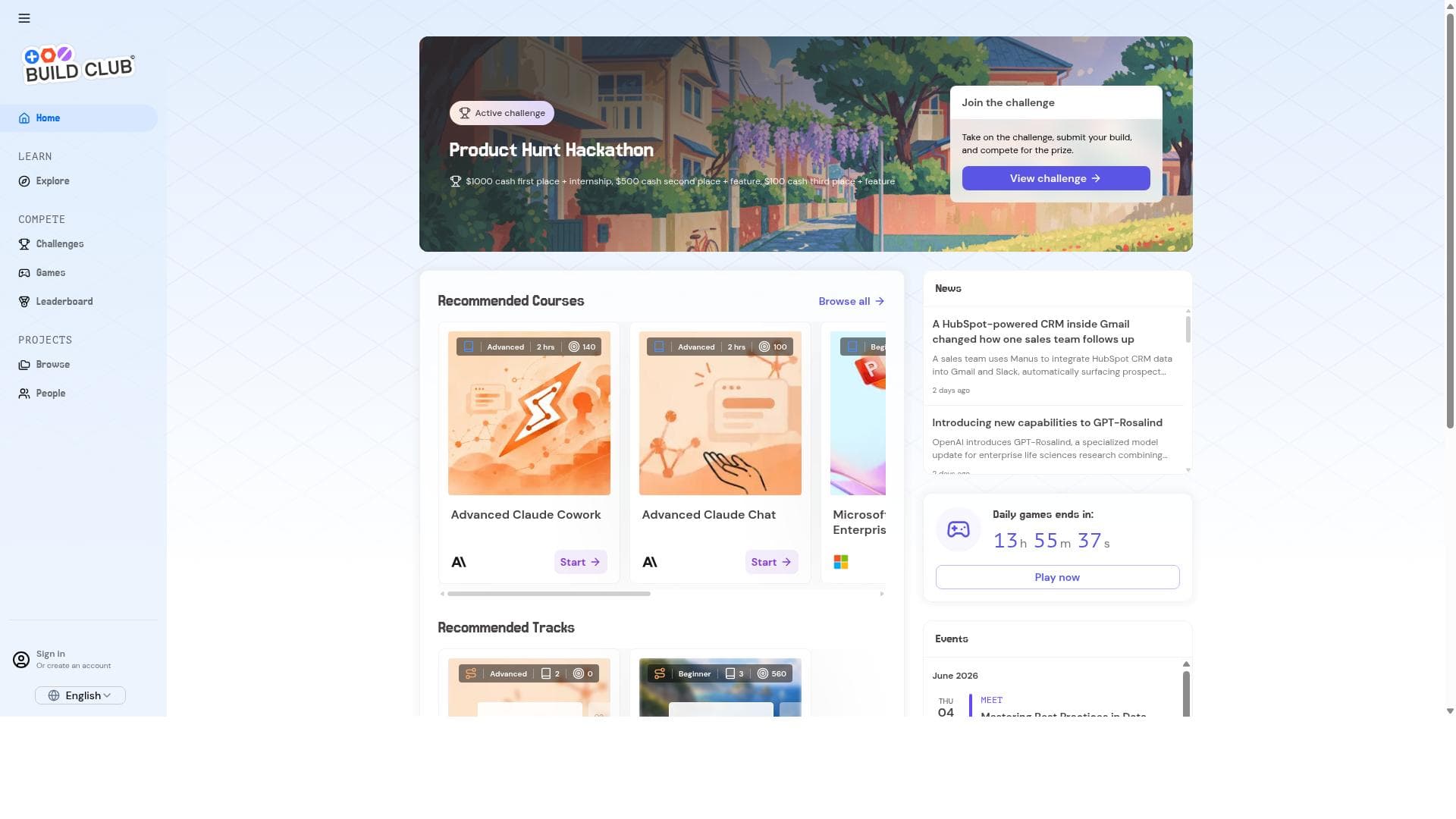
Task: Click the Events panel scrollbar thumb
Action: pyautogui.click(x=1186, y=693)
